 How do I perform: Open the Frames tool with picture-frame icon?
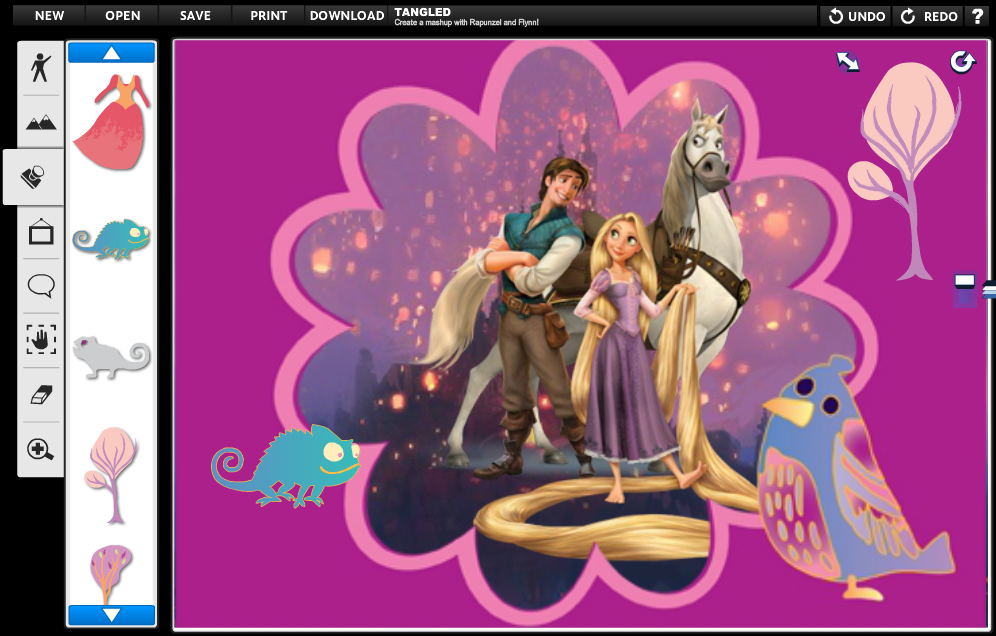tap(41, 231)
